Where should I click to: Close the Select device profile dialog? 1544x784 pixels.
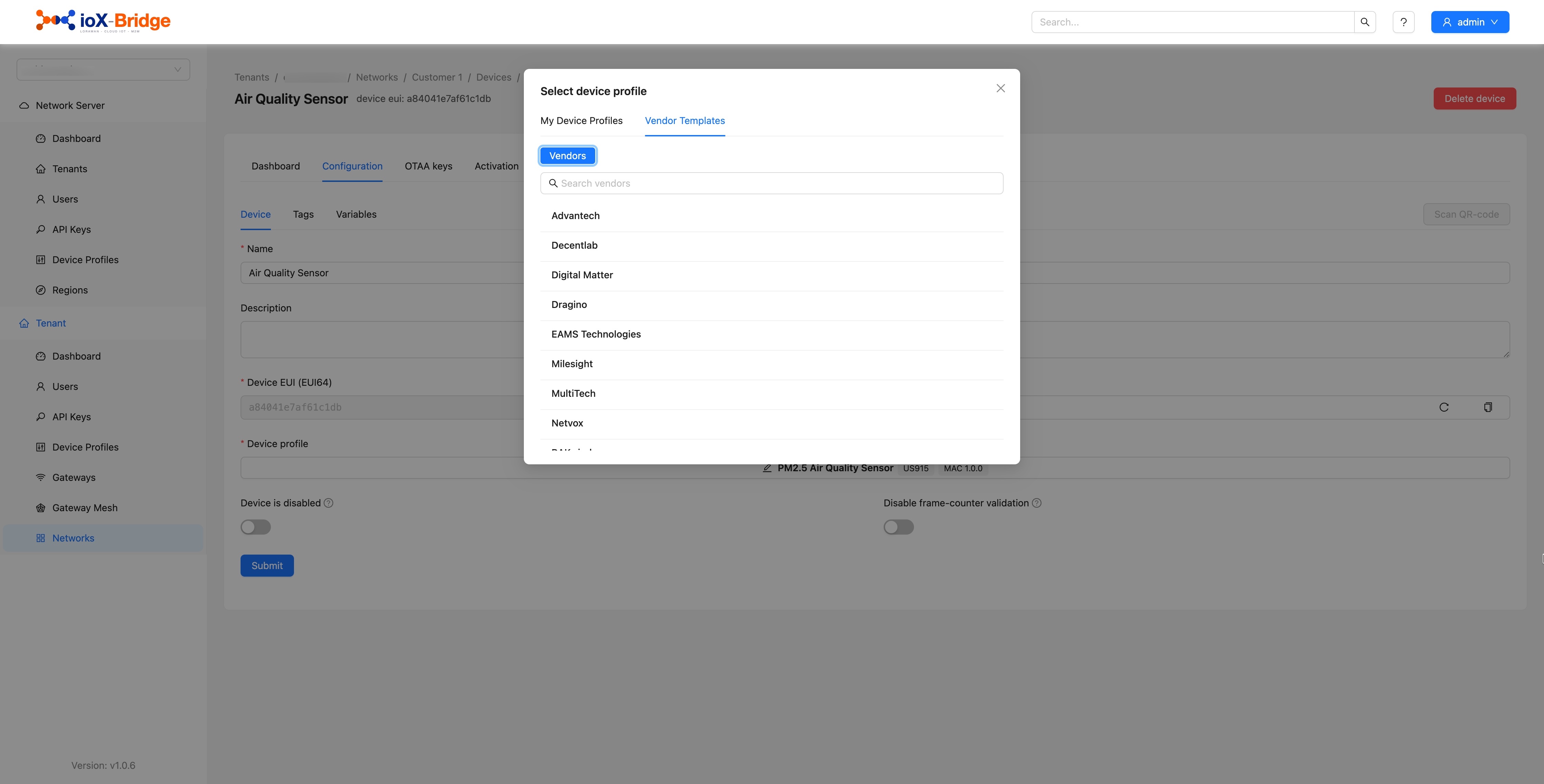1000,88
